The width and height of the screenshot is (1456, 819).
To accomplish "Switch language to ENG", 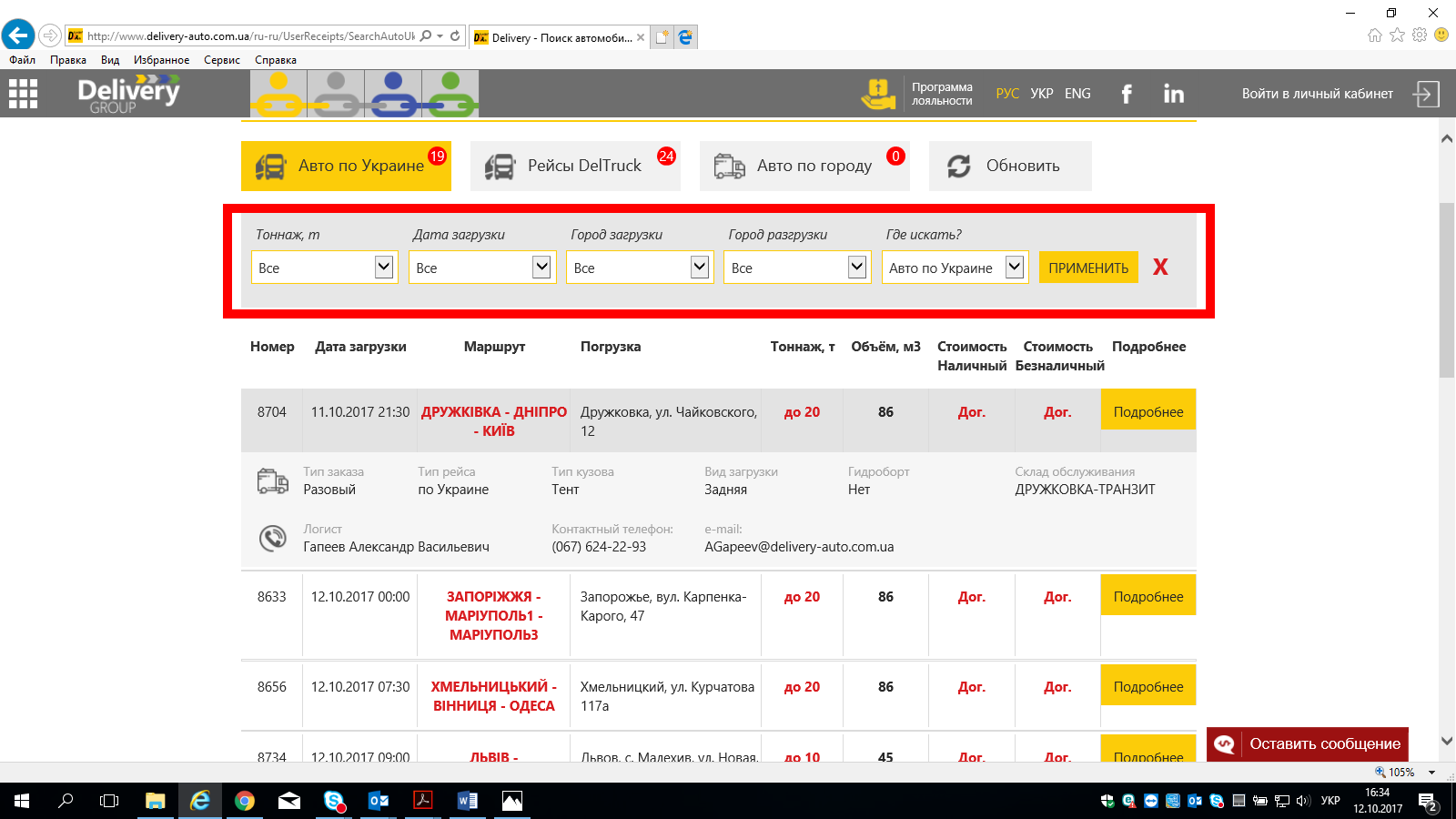I will [1077, 94].
